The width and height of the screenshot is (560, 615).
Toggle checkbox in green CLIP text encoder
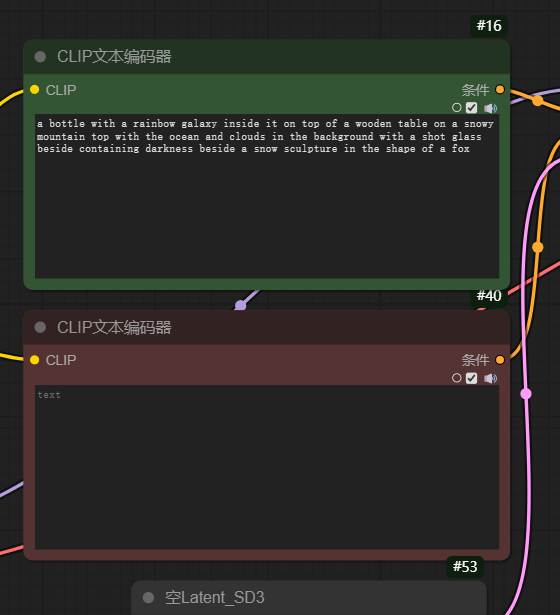point(471,108)
